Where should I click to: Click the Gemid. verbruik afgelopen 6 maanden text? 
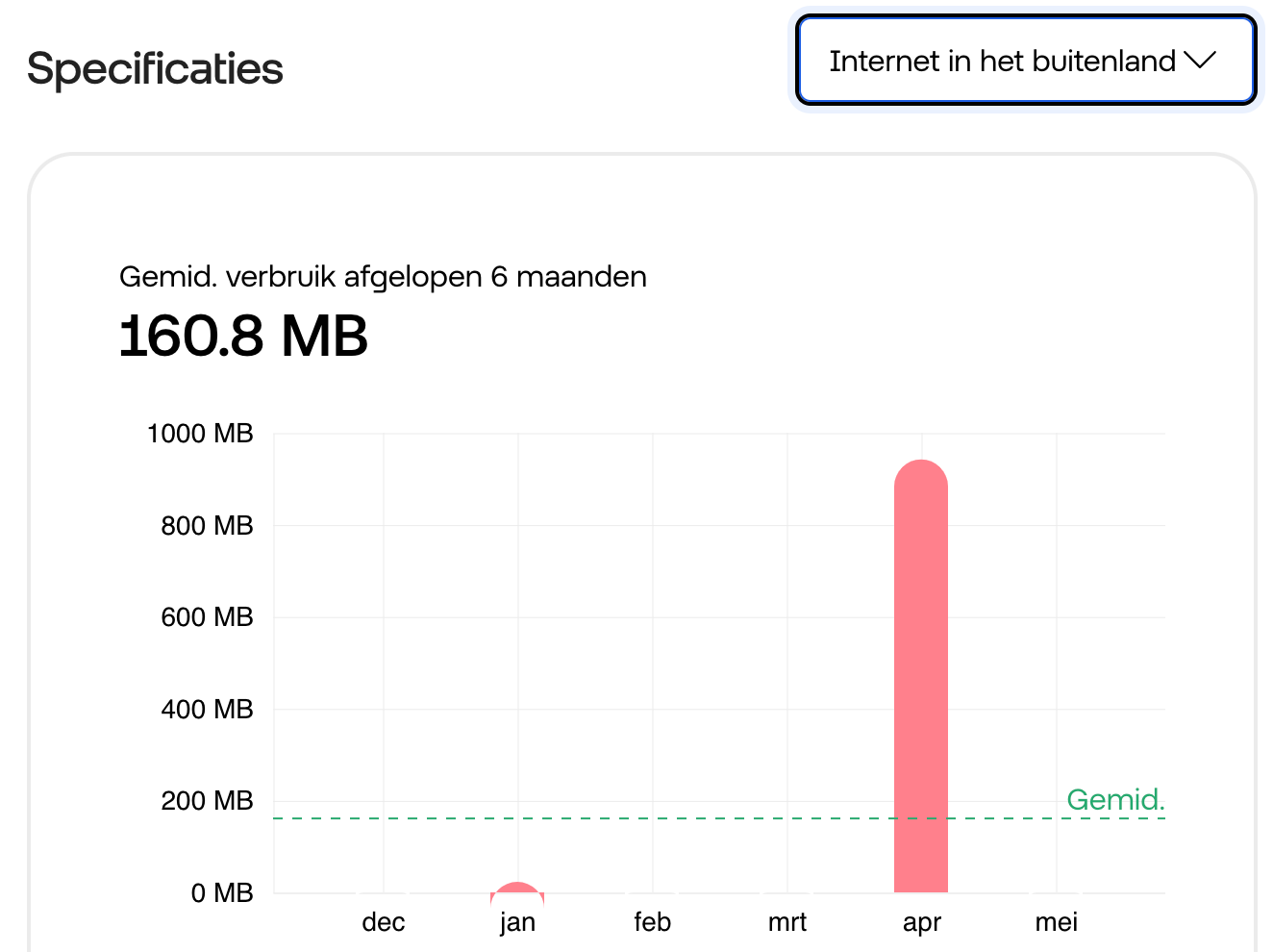tap(383, 277)
